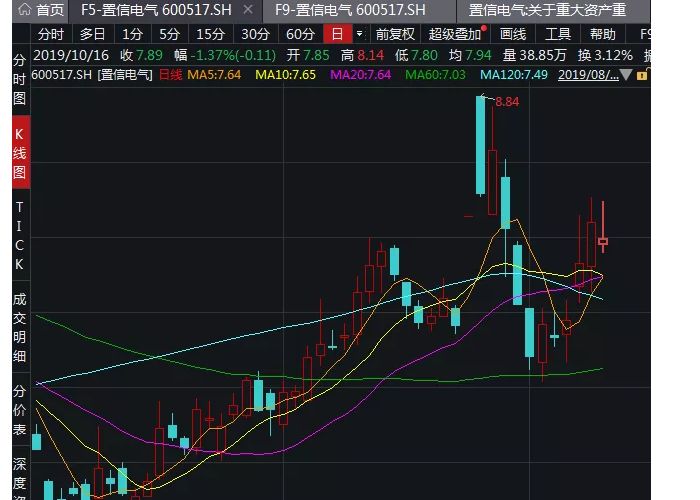700x500 pixels.
Task: Switch chart to 15分 interval
Action: pyautogui.click(x=210, y=34)
